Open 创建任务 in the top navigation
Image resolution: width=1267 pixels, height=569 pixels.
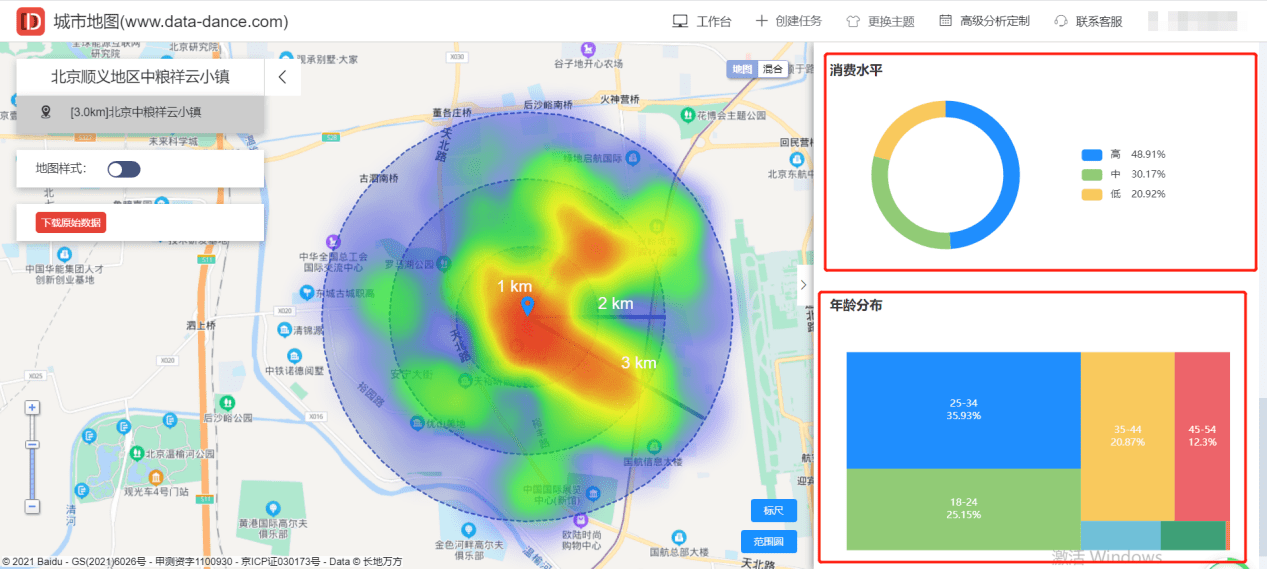point(788,21)
